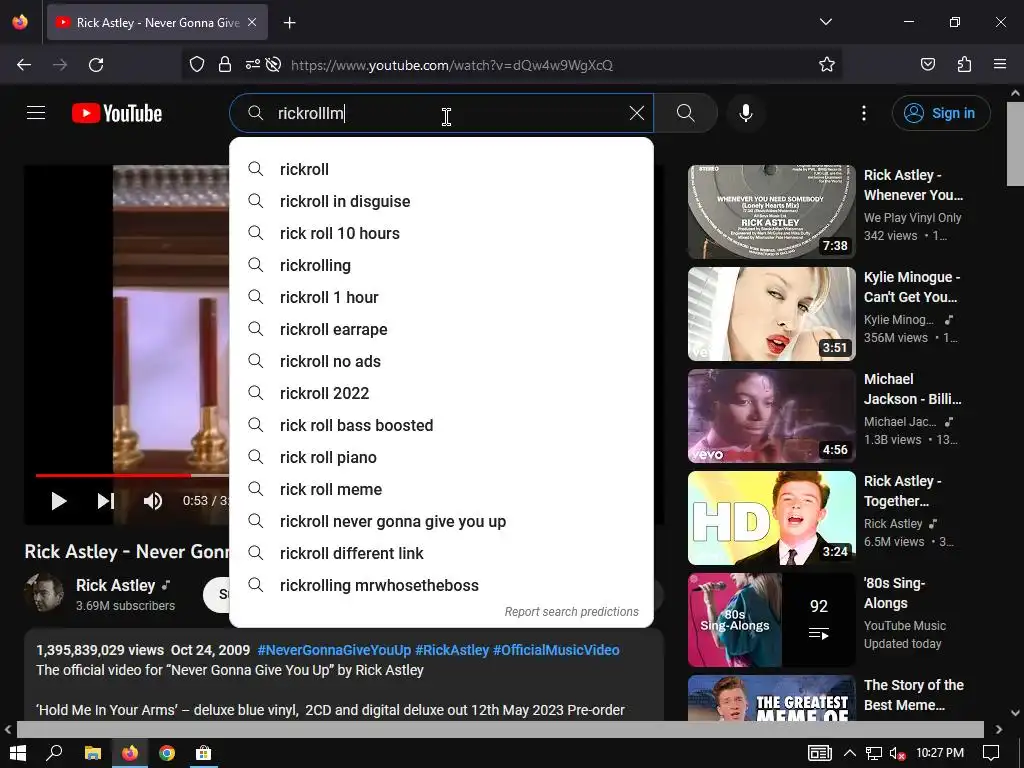This screenshot has height=768, width=1024.
Task: Pick 'rick roll 10 hours' suggestion
Action: (x=441, y=233)
